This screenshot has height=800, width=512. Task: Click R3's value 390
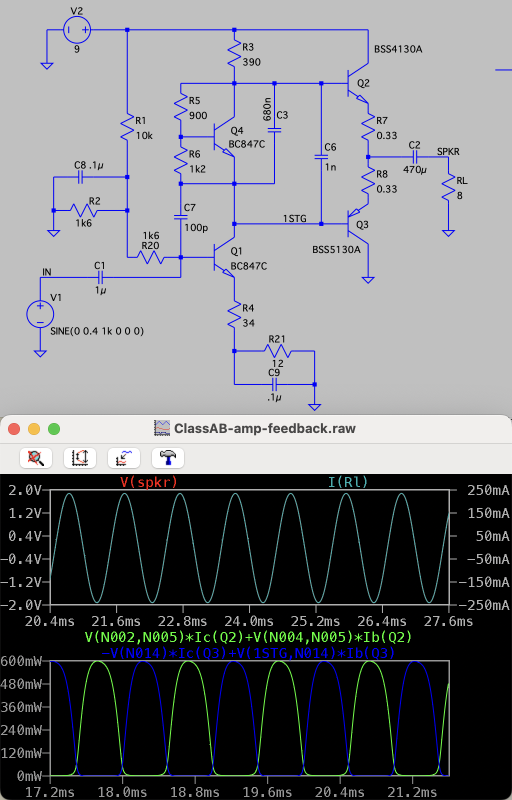pyautogui.click(x=251, y=62)
